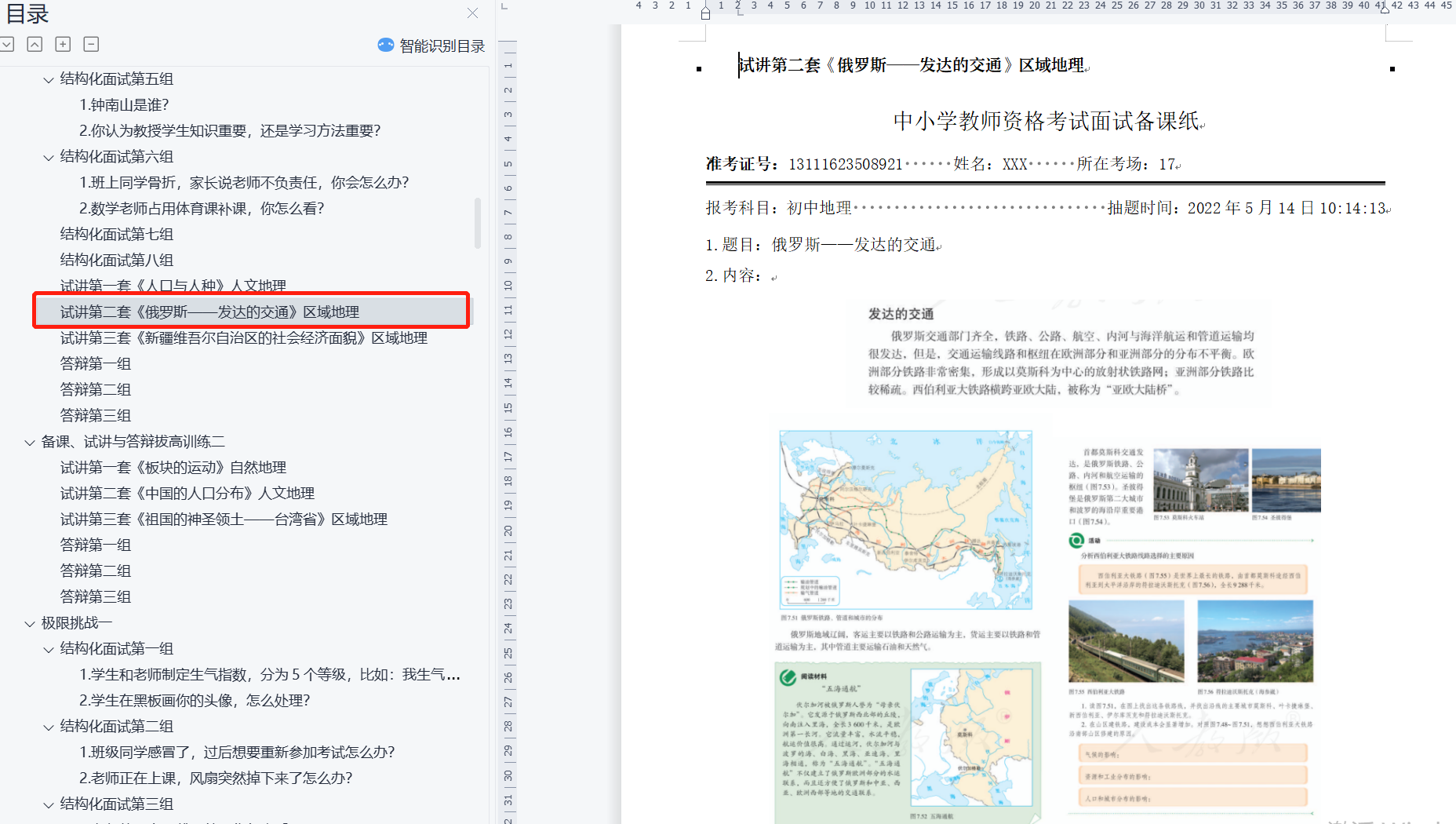Select the Russia railway map image
The height and width of the screenshot is (824, 1456).
tap(905, 520)
